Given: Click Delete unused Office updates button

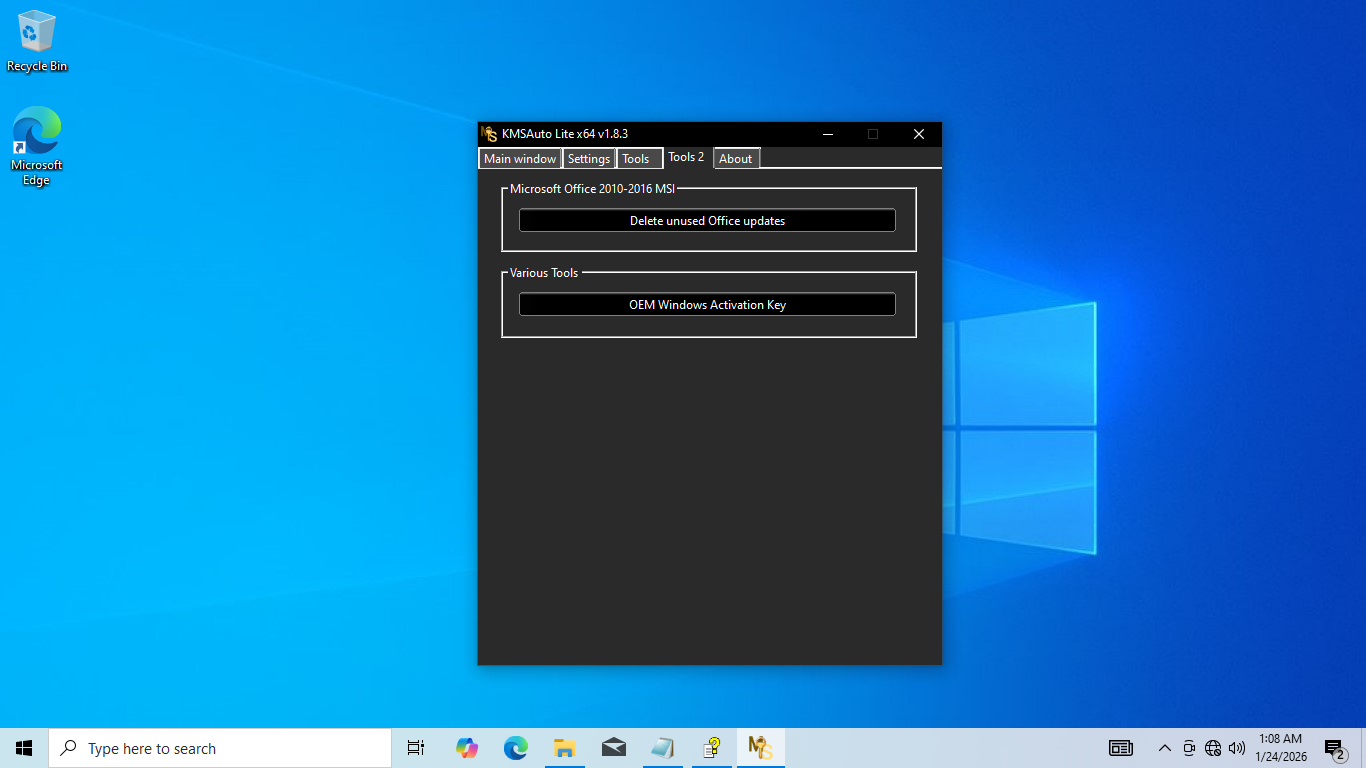Looking at the screenshot, I should coord(707,221).
